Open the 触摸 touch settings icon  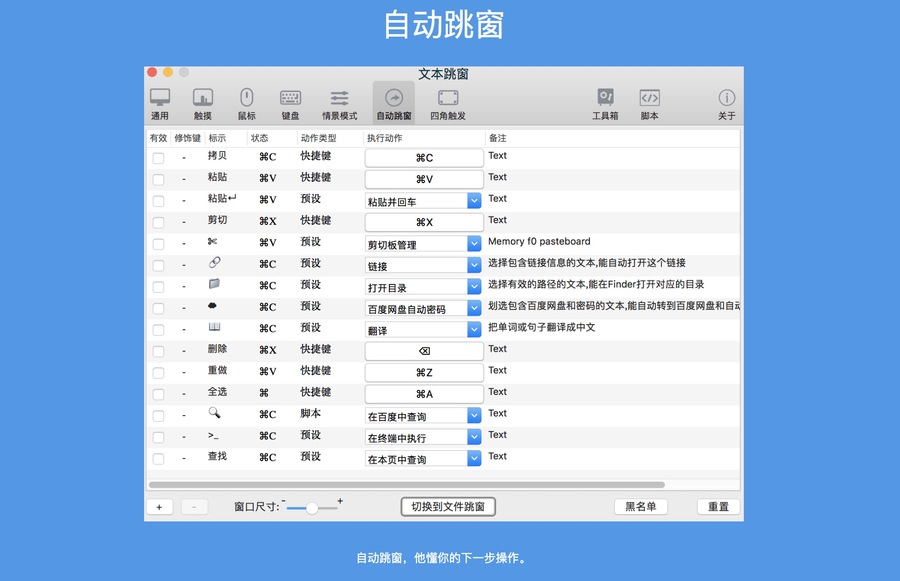[x=203, y=104]
